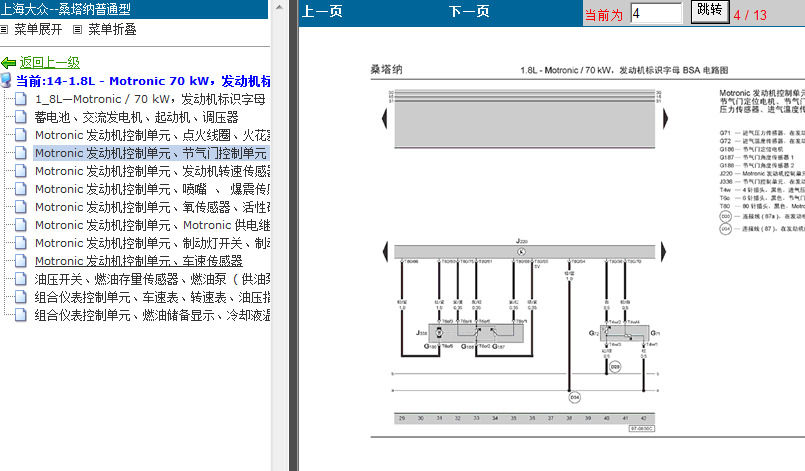Click the current section database icon

6,81
